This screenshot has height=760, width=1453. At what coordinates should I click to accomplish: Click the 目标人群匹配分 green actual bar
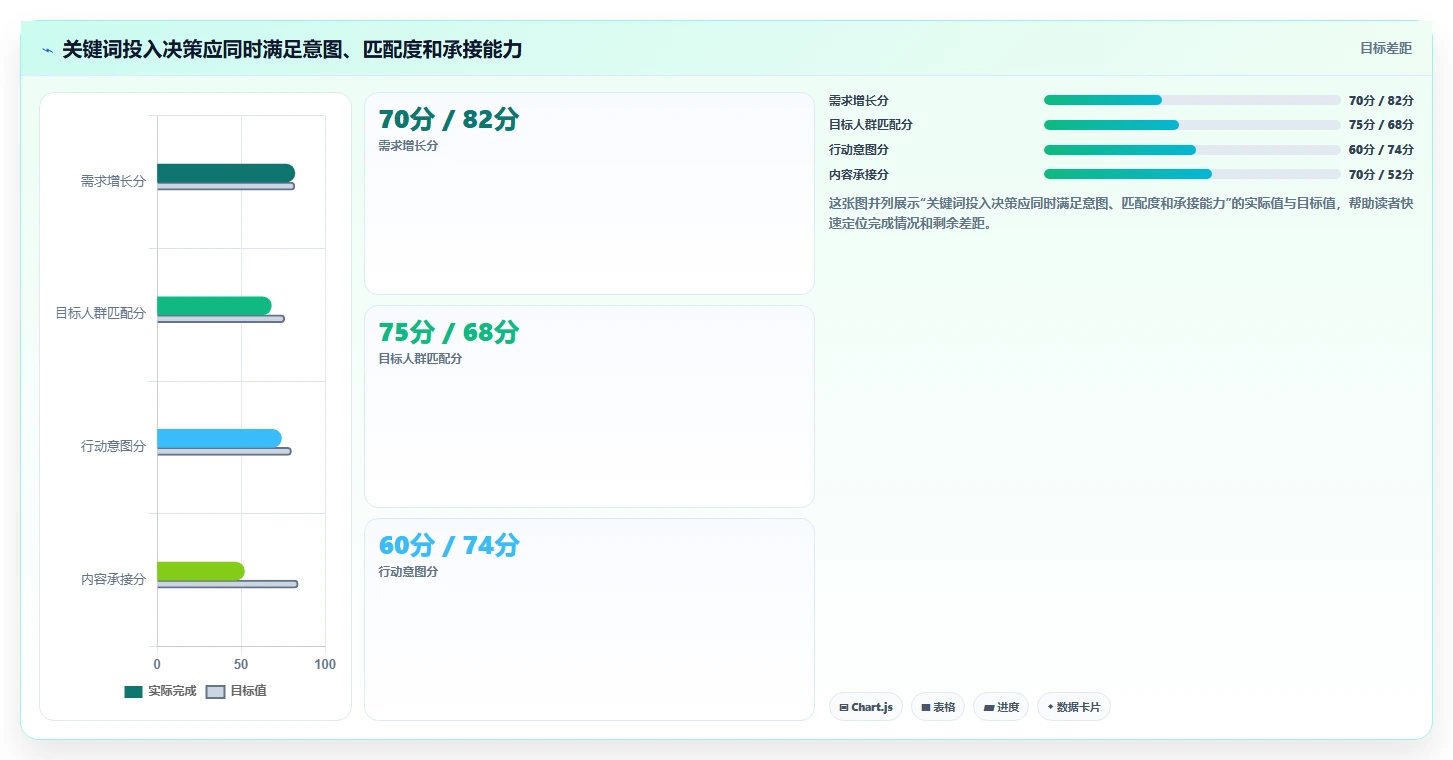[x=214, y=306]
